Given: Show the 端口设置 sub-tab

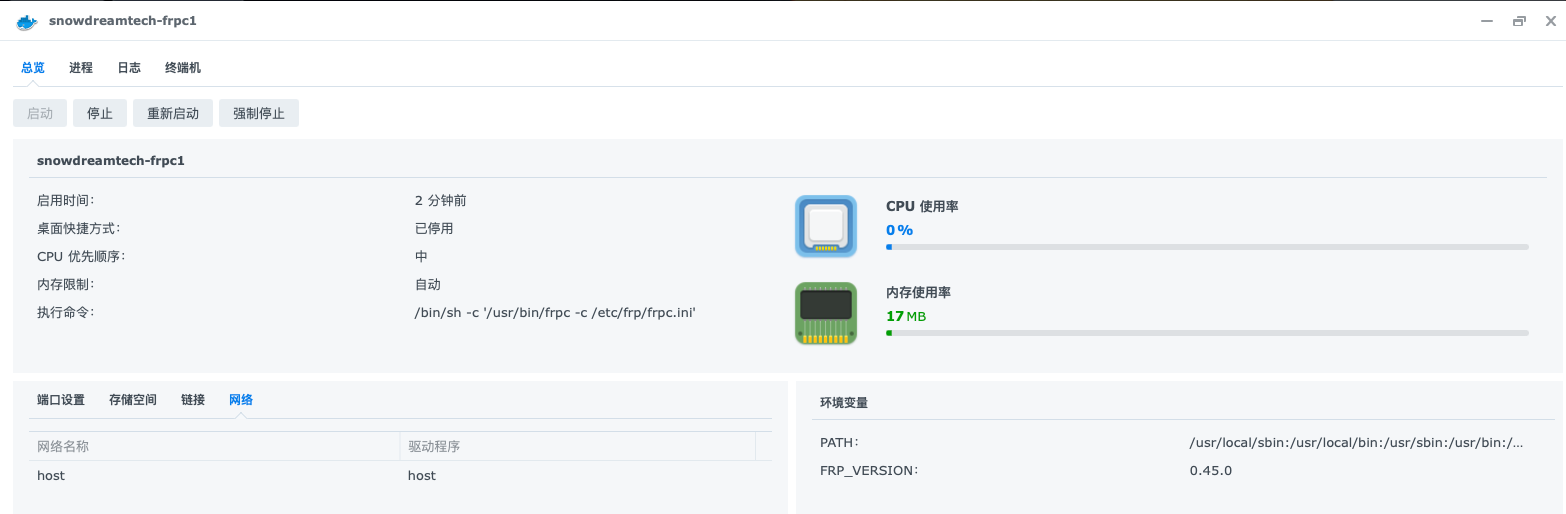Looking at the screenshot, I should [x=61, y=400].
